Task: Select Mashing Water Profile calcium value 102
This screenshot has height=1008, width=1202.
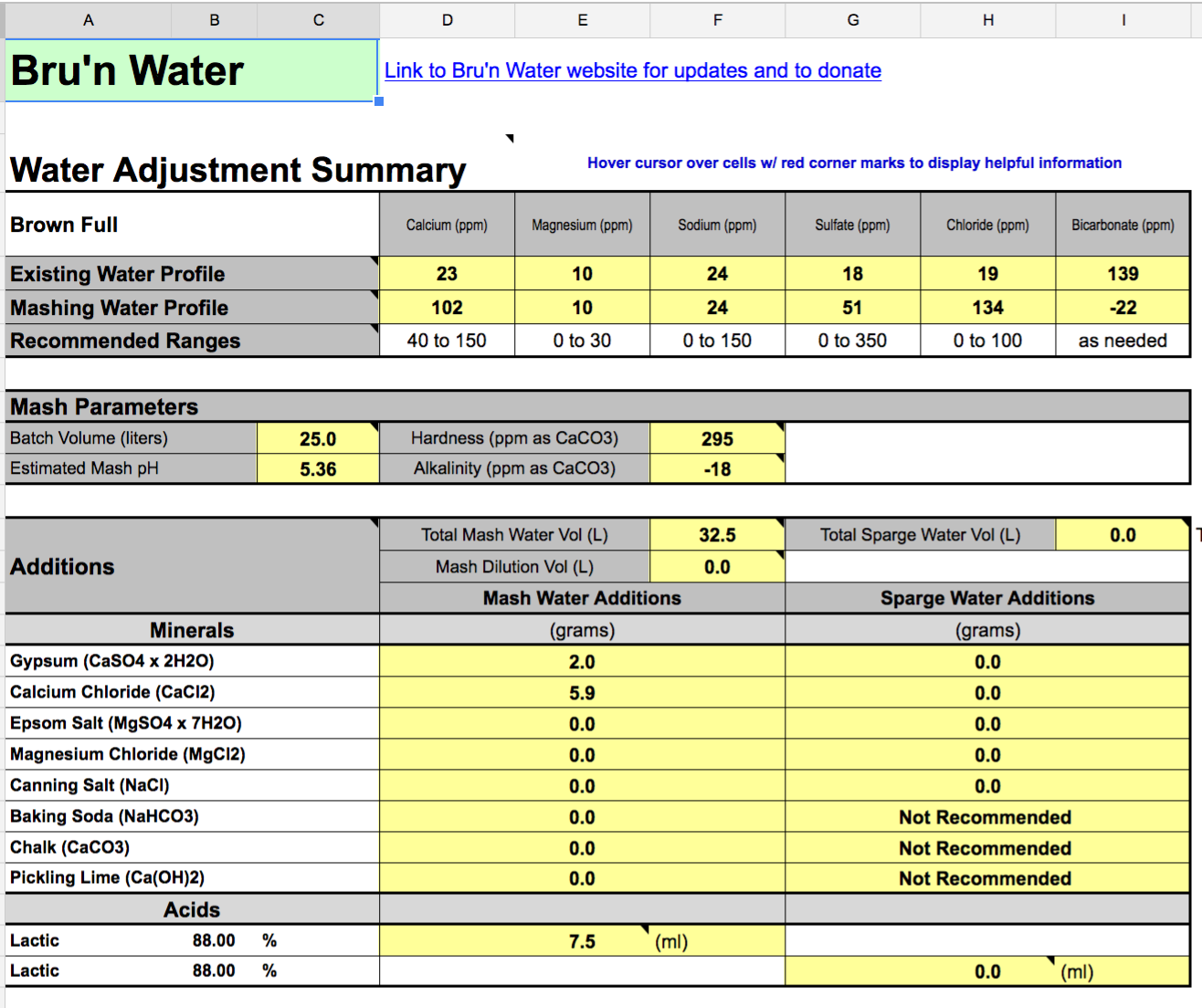Action: pos(448,308)
